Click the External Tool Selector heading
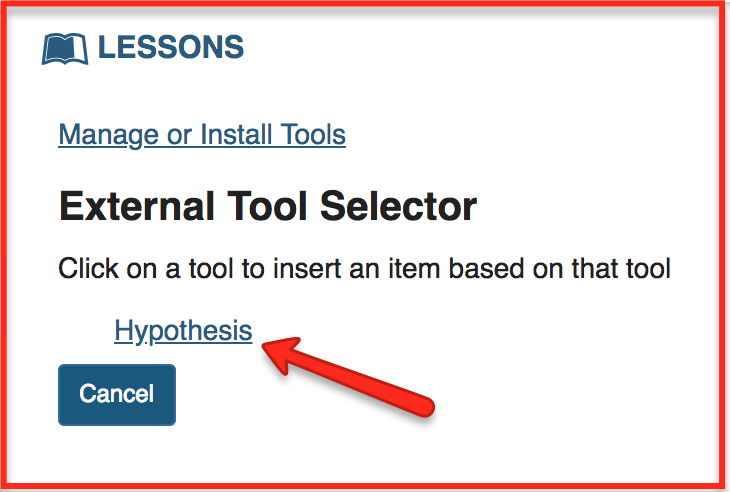The width and height of the screenshot is (730, 492). (267, 207)
